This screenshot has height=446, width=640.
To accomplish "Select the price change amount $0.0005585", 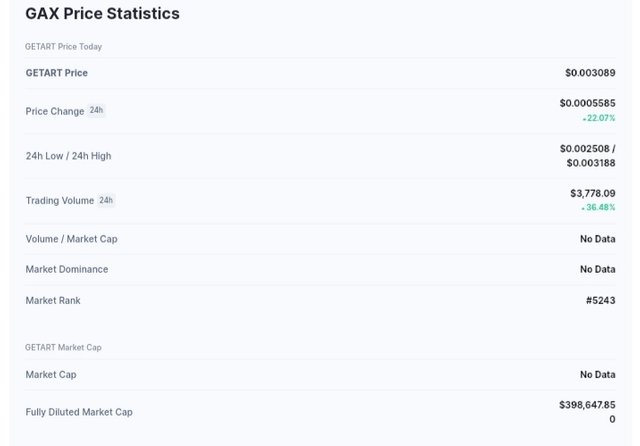I will [587, 103].
